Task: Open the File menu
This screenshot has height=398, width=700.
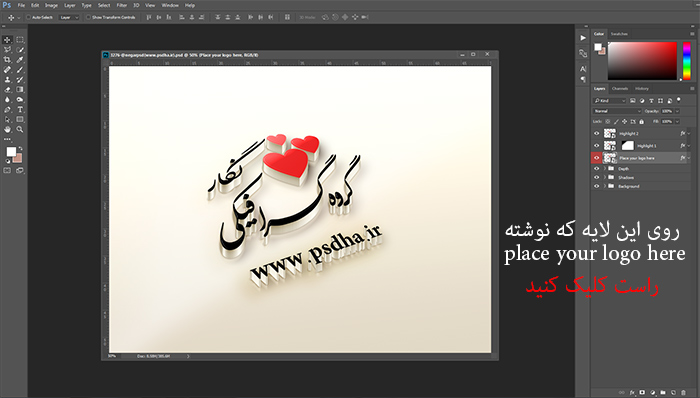Action: tap(21, 5)
